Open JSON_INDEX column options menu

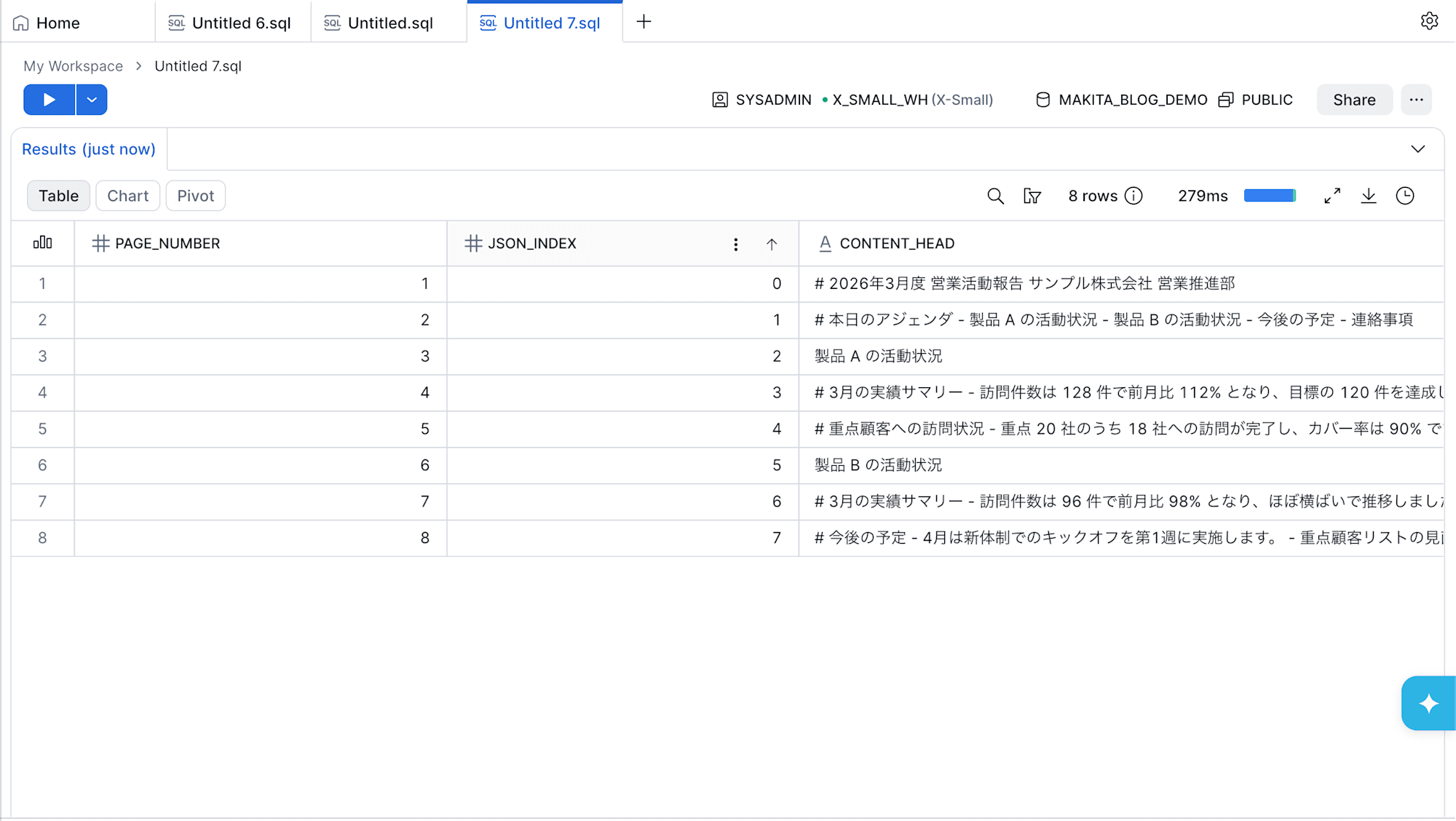coord(736,244)
